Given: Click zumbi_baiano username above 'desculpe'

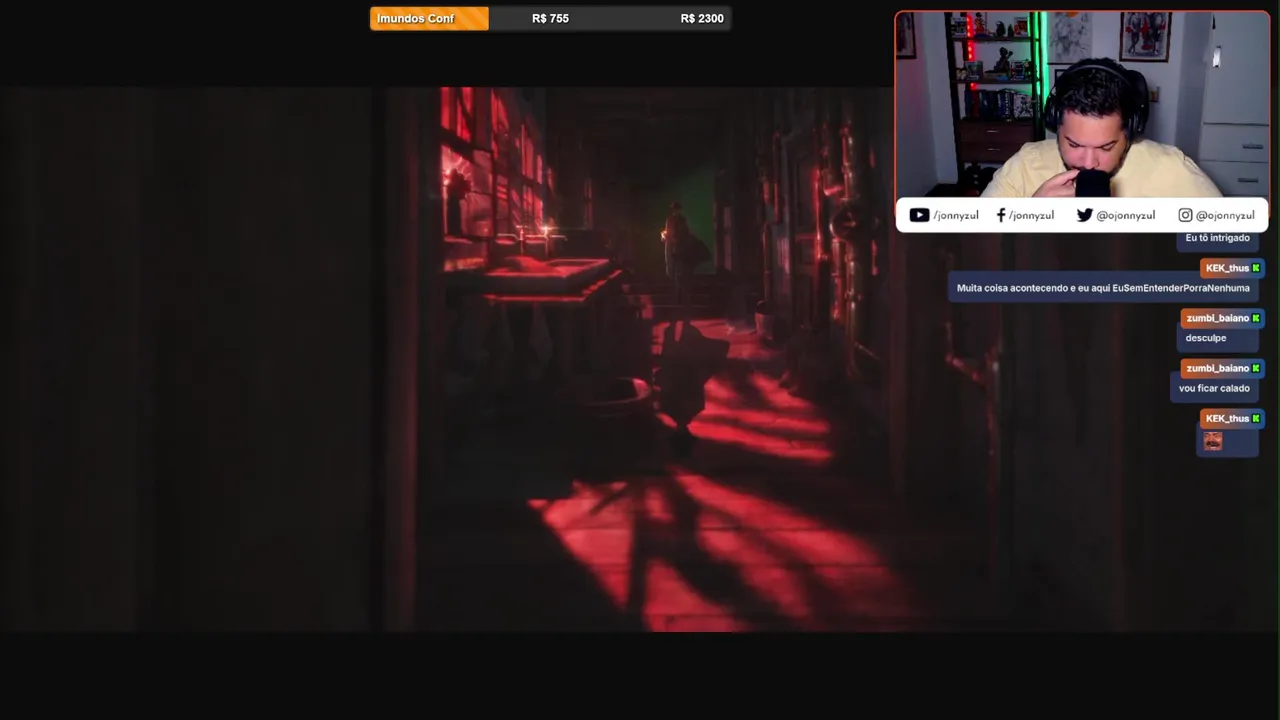Looking at the screenshot, I should click(1217, 318).
